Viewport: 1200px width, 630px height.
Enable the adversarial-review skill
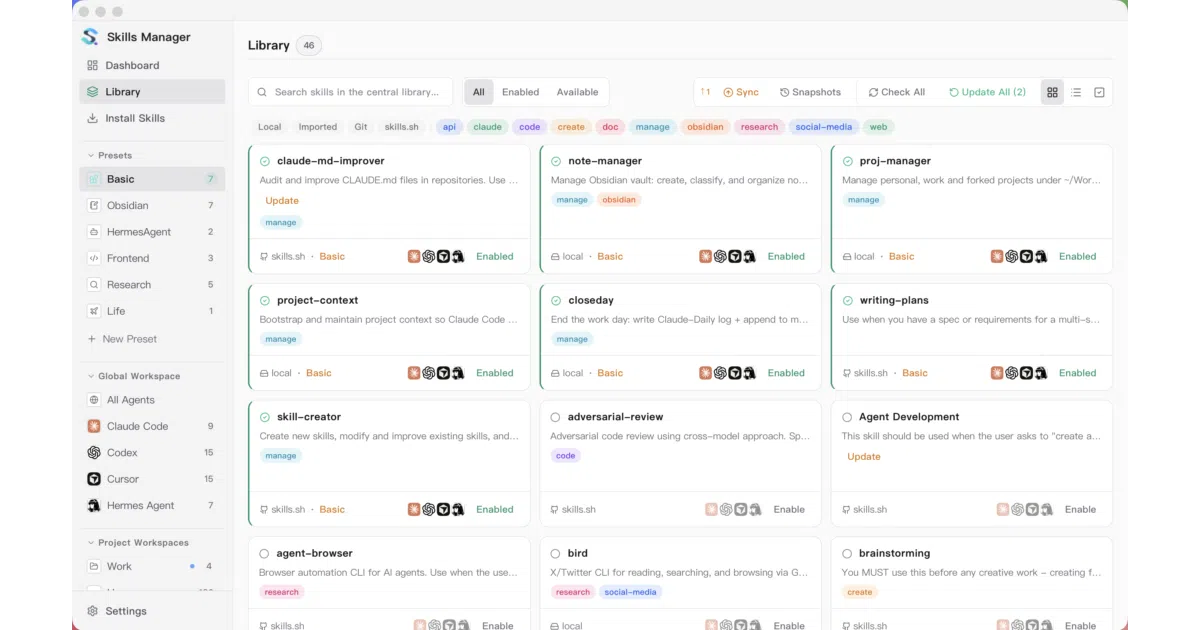click(789, 509)
